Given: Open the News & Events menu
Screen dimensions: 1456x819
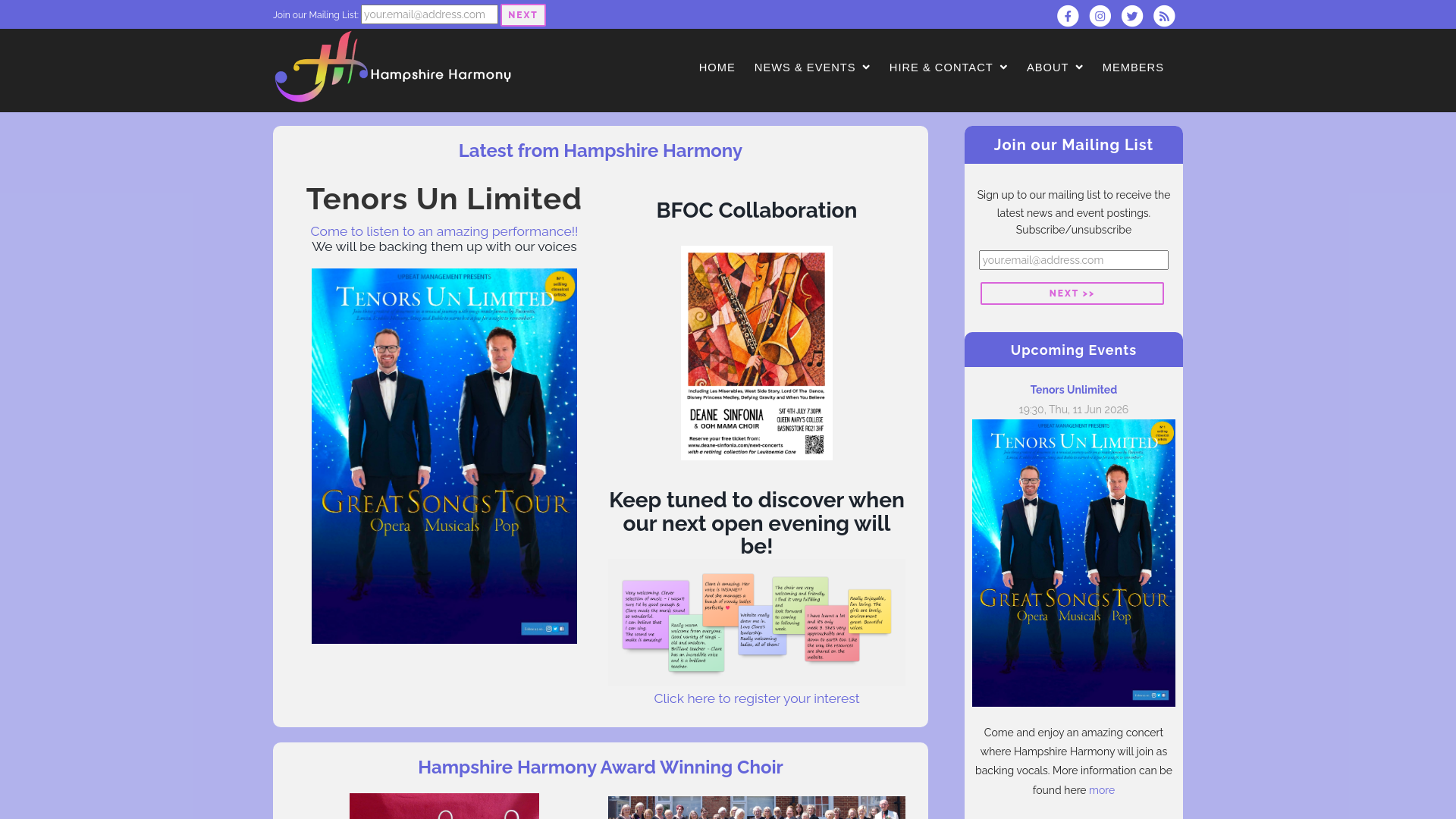Looking at the screenshot, I should 805,67.
